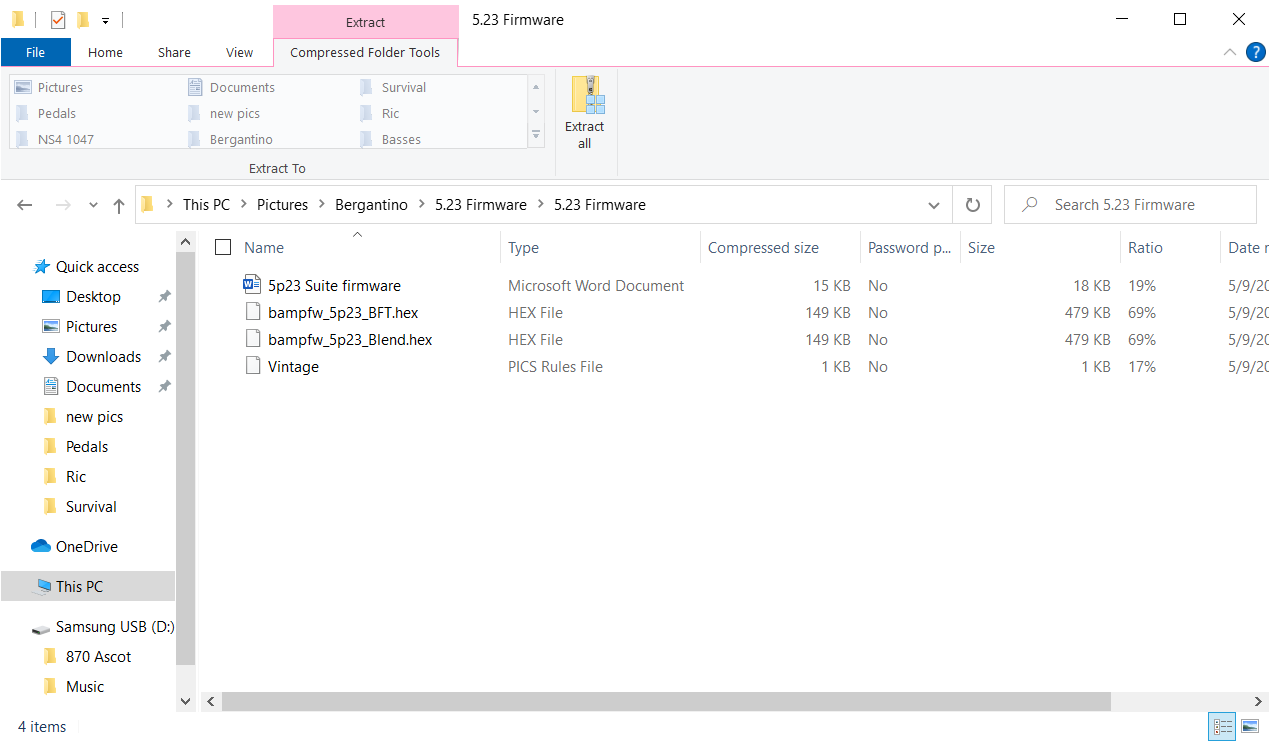Image resolution: width=1270 pixels, height=742 pixels.
Task: Choose Documents in Extract To gallery
Action: tap(242, 87)
